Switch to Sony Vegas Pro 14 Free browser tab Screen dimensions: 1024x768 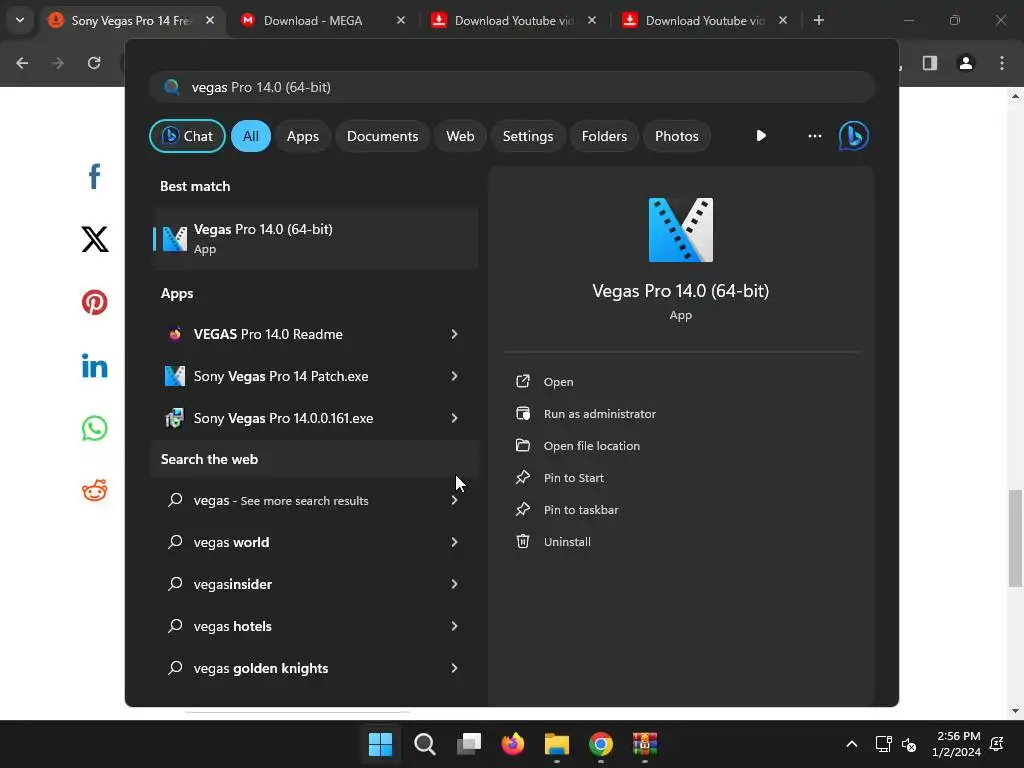[x=131, y=20]
